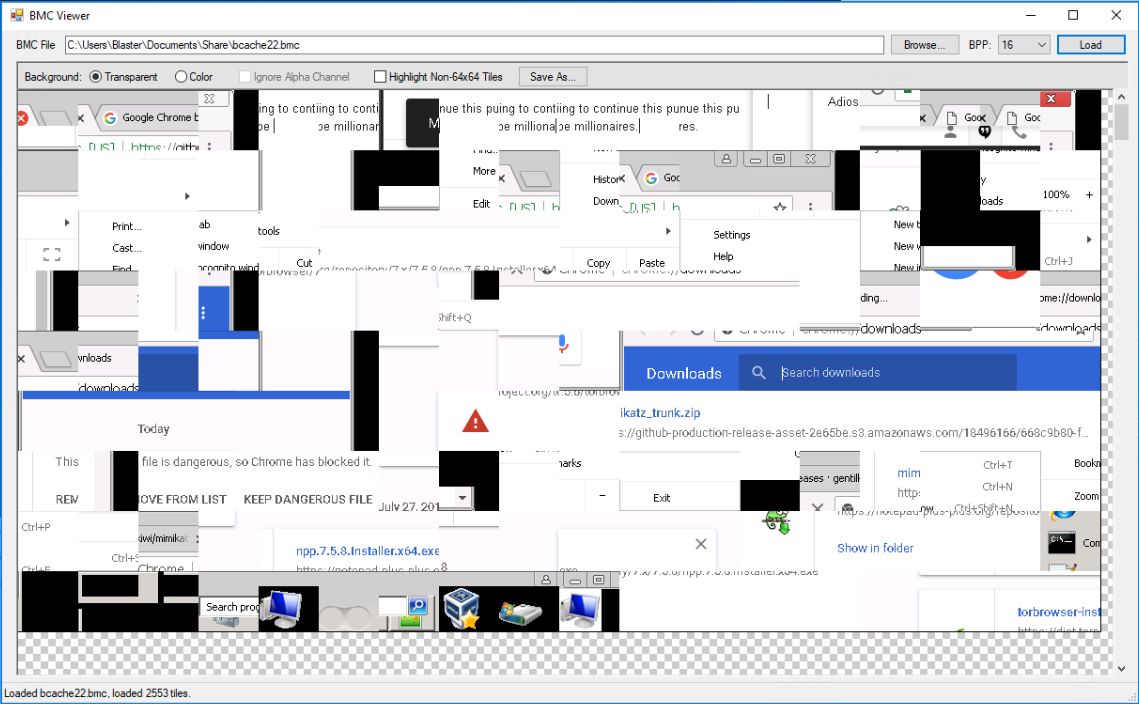Click the magnifier search icon in the search box
Screen dimensions: 1139x704
[417, 603]
